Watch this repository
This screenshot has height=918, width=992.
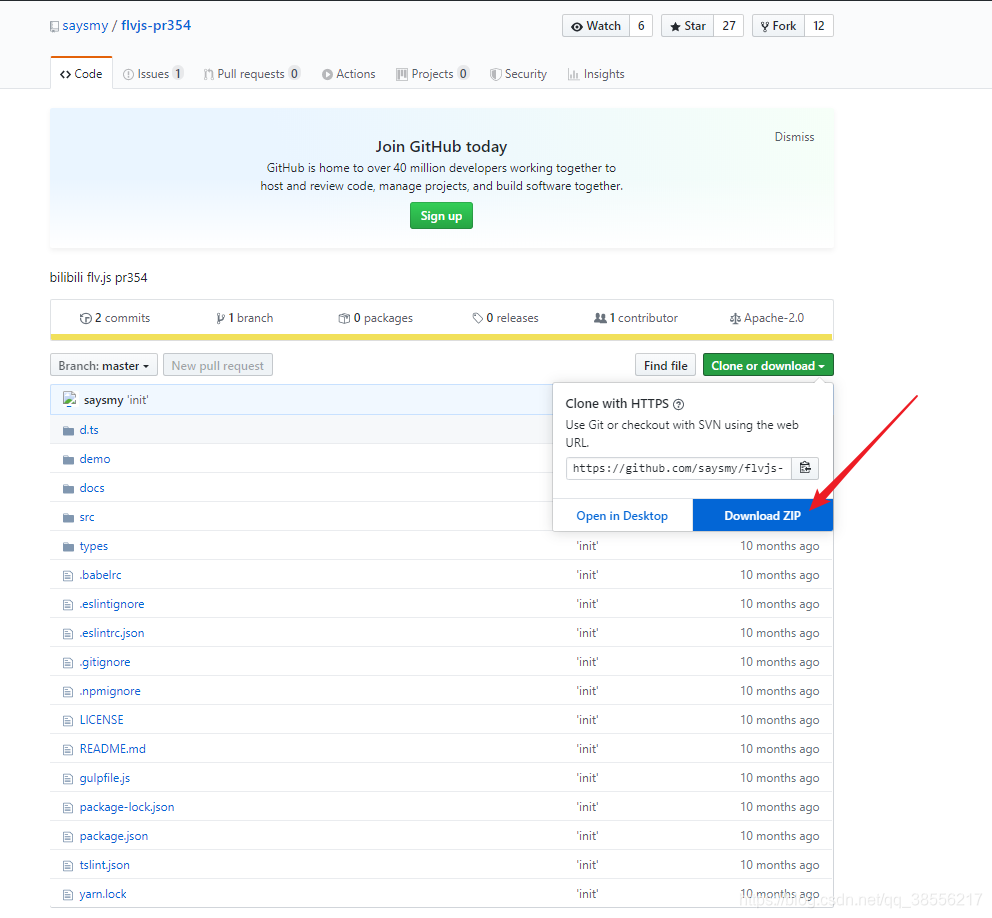point(595,26)
